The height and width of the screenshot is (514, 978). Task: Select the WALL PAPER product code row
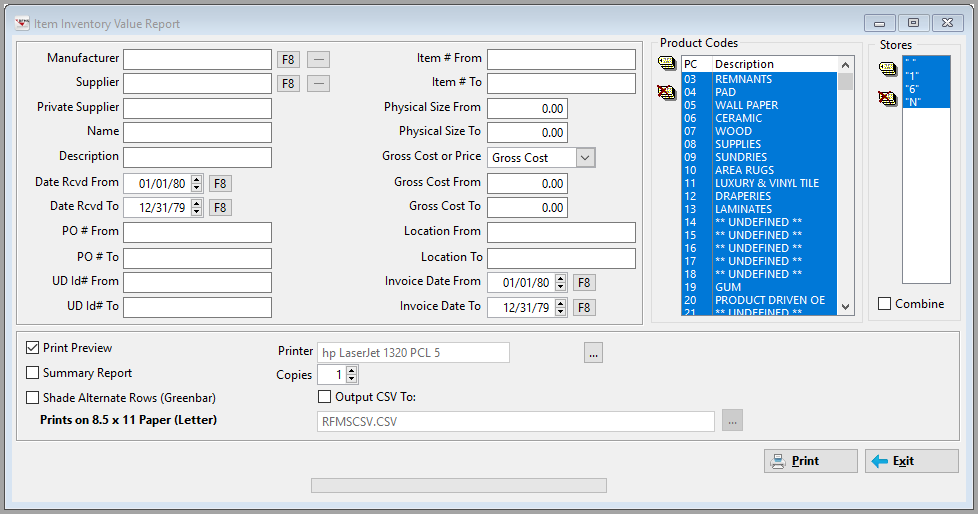(x=759, y=105)
